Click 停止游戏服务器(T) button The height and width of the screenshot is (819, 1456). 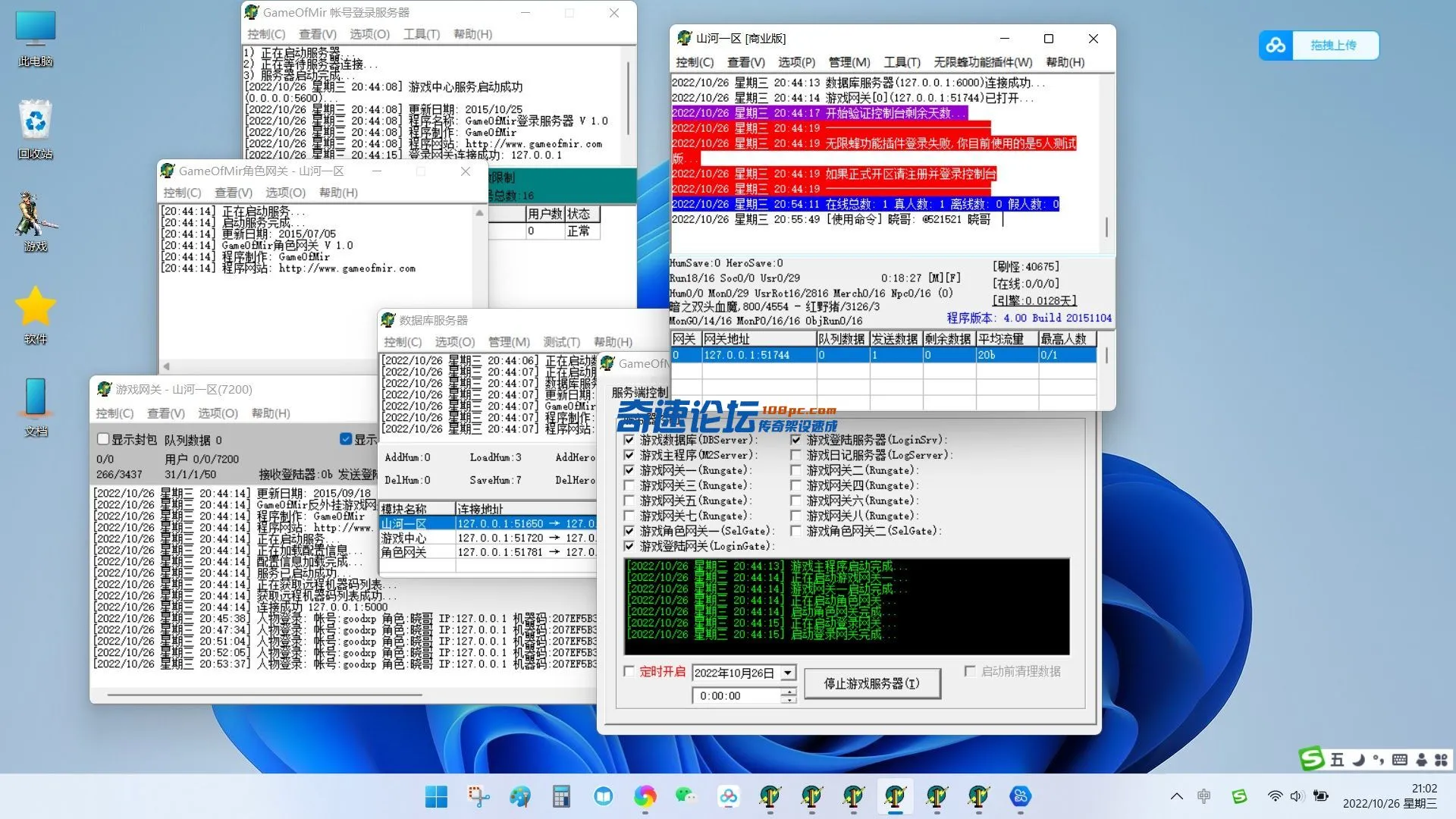tap(872, 683)
